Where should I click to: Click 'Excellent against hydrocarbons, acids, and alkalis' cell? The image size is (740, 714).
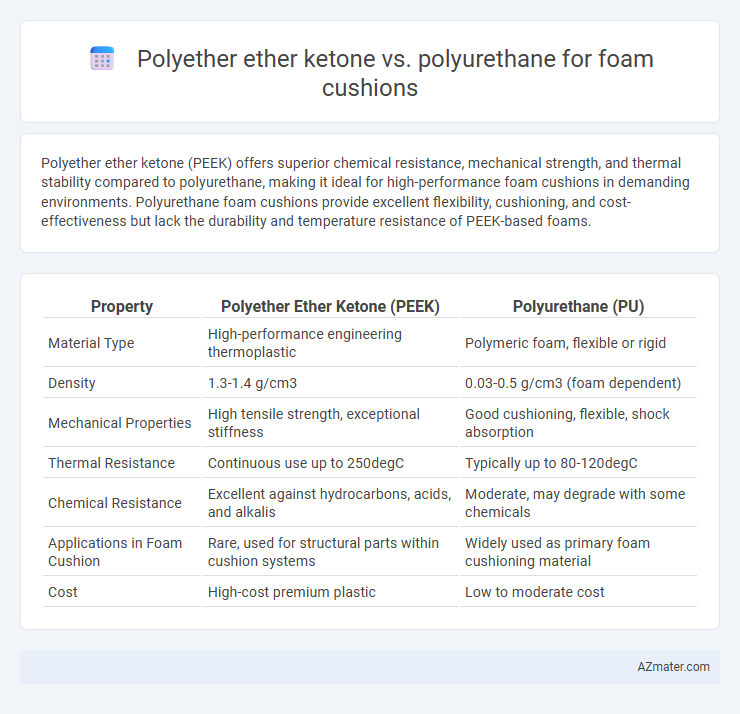(330, 503)
